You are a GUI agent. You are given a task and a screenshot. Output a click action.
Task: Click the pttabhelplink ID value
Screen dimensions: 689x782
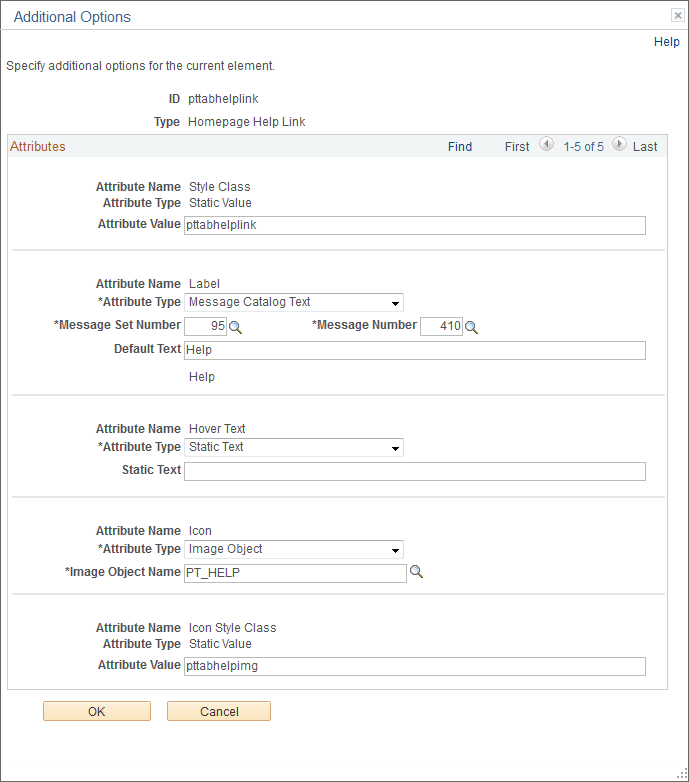tap(223, 99)
